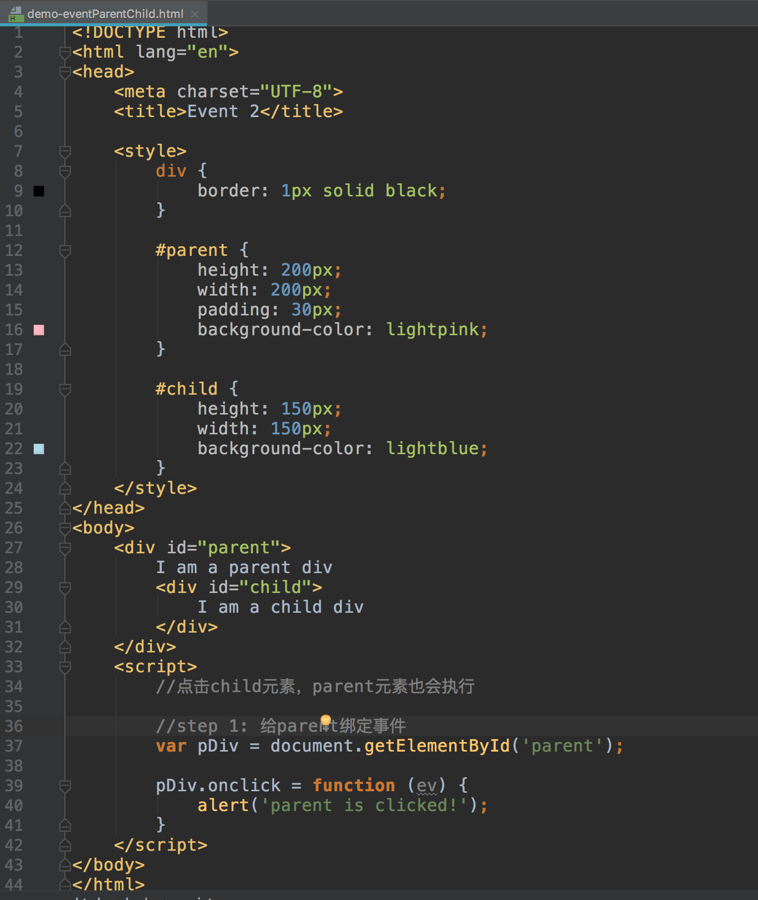
Task: Click the comment on line 34
Action: coord(315,686)
